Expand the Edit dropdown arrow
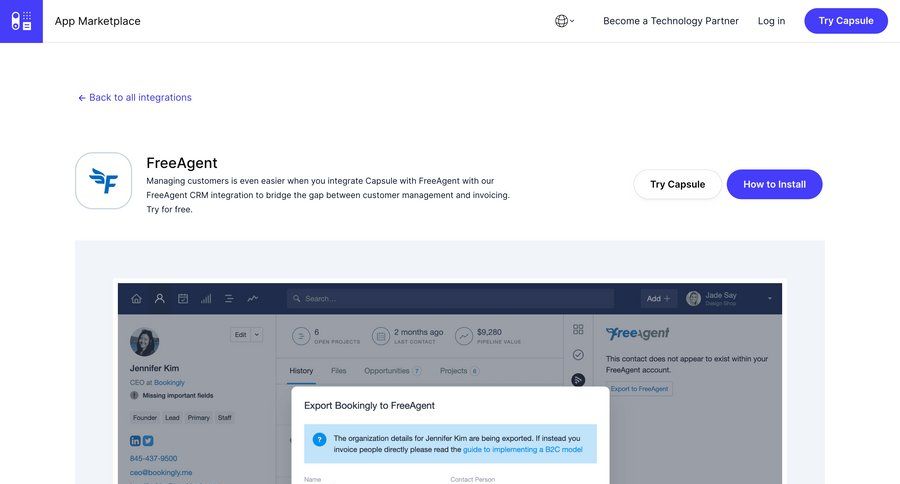 click(x=257, y=334)
